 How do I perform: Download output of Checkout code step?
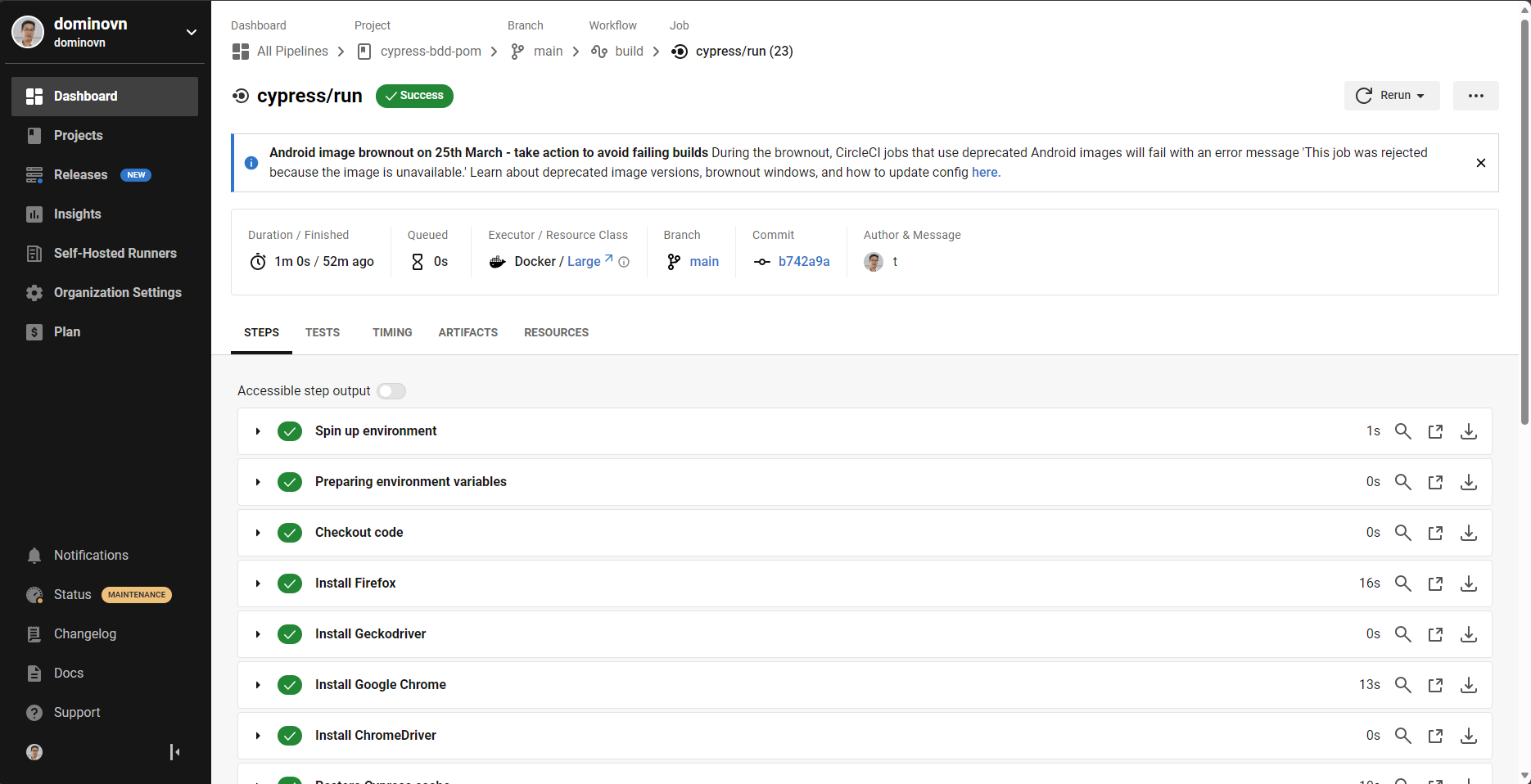pyautogui.click(x=1468, y=533)
